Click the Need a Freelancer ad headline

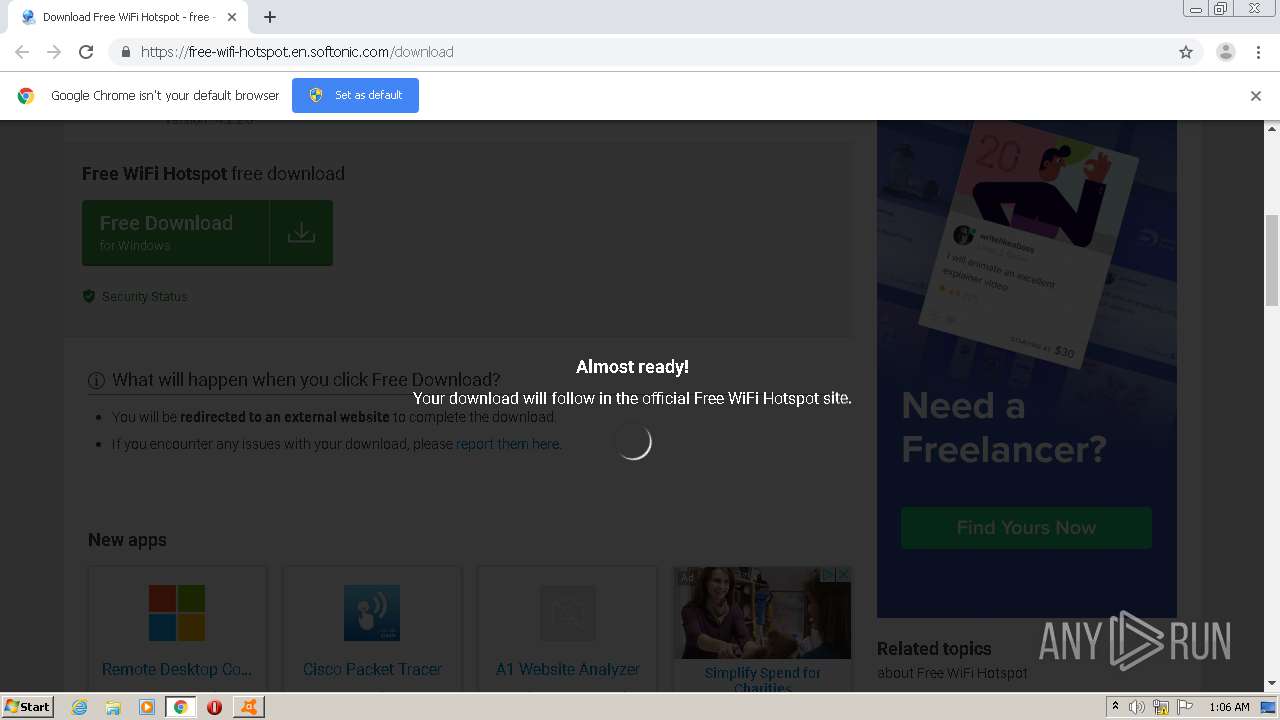coord(1003,427)
